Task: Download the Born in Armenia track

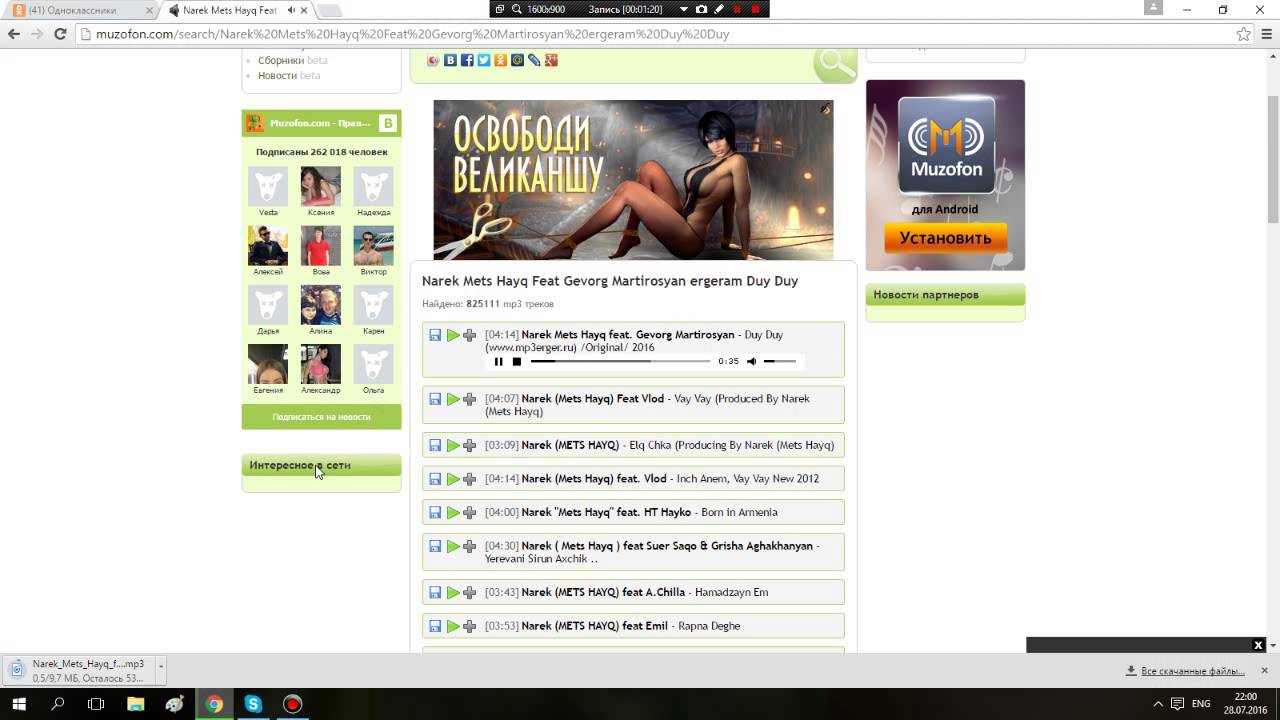Action: (x=435, y=512)
